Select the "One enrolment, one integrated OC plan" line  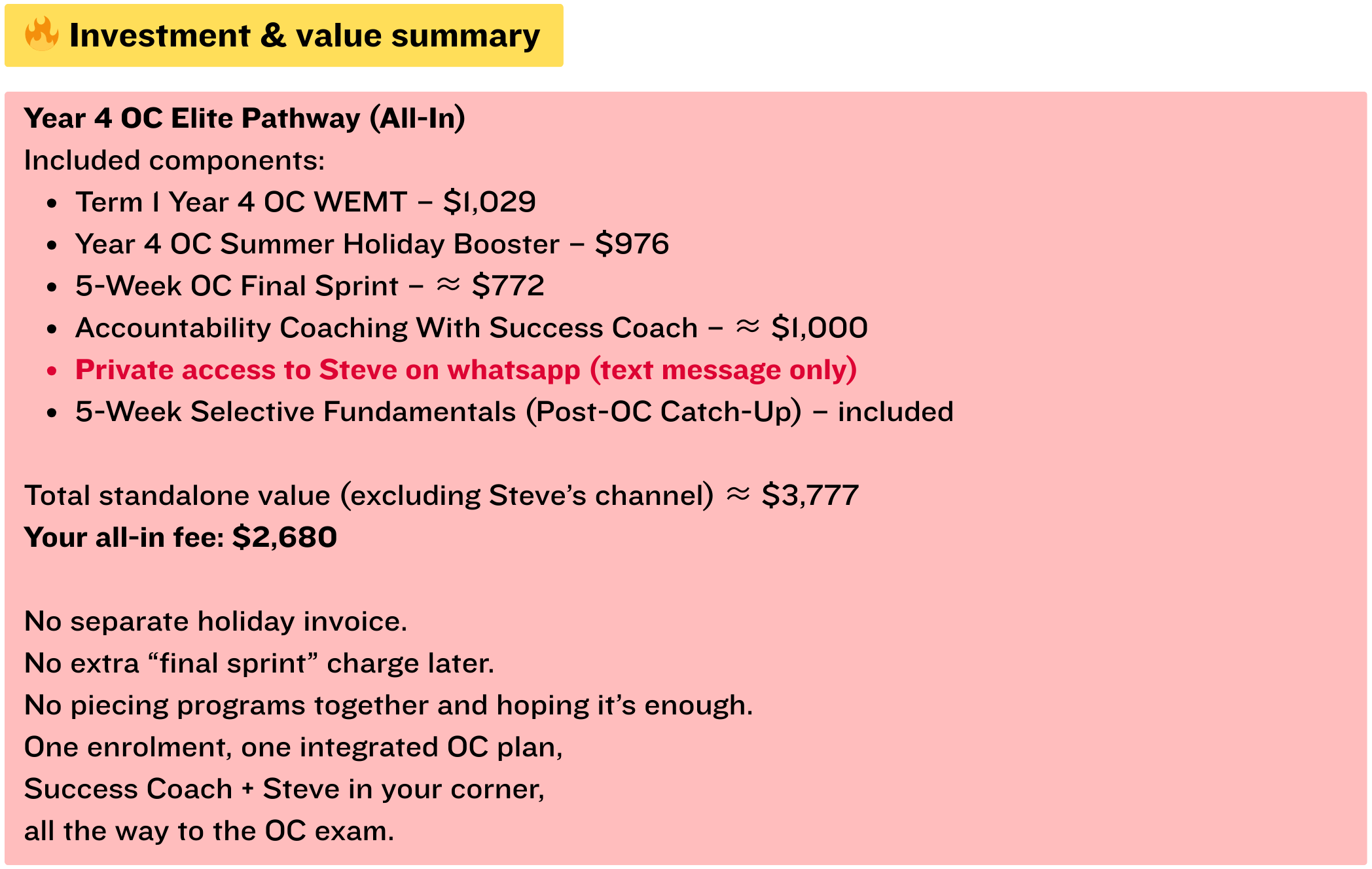[293, 747]
